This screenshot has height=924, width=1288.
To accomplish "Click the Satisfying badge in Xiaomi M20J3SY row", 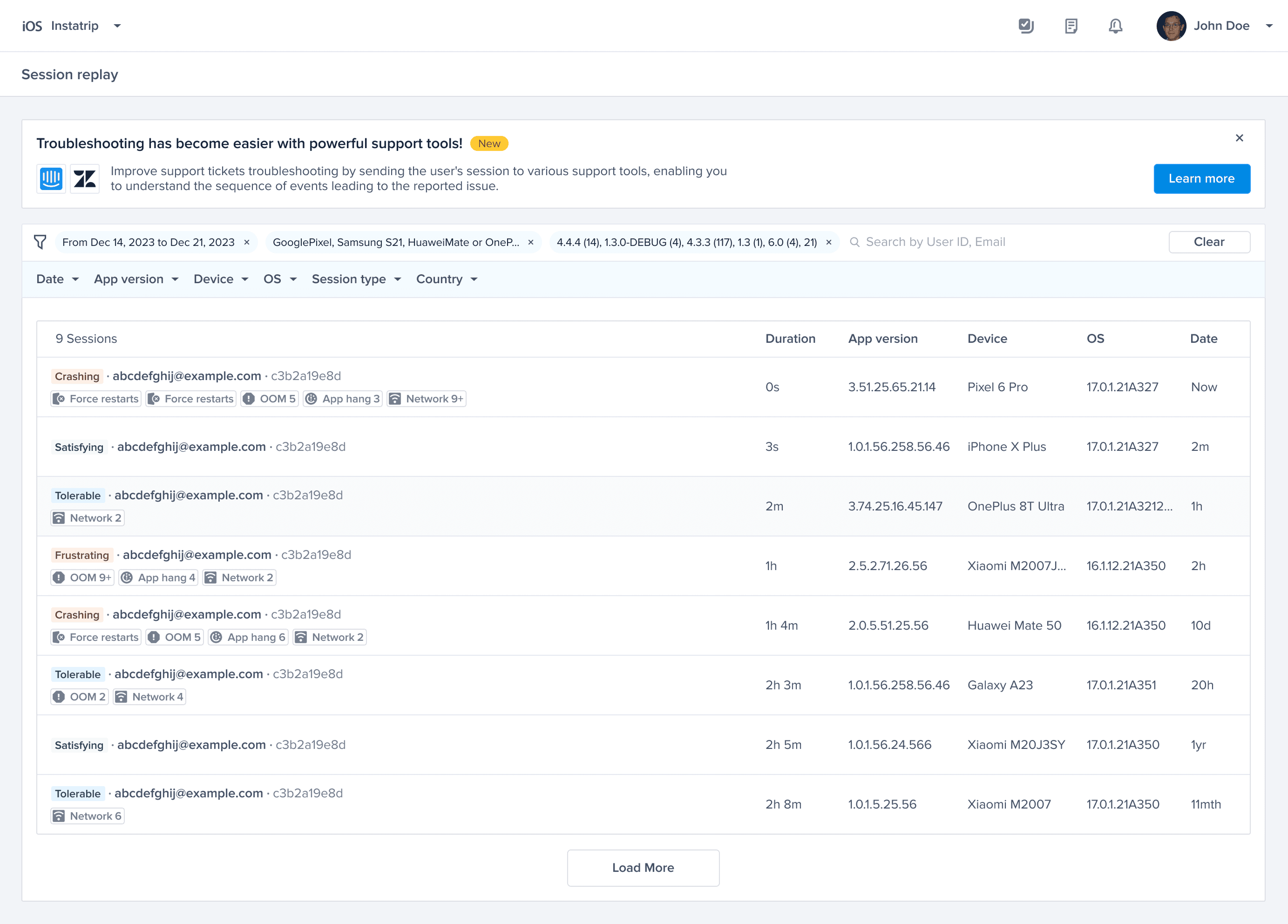I will pyautogui.click(x=79, y=746).
